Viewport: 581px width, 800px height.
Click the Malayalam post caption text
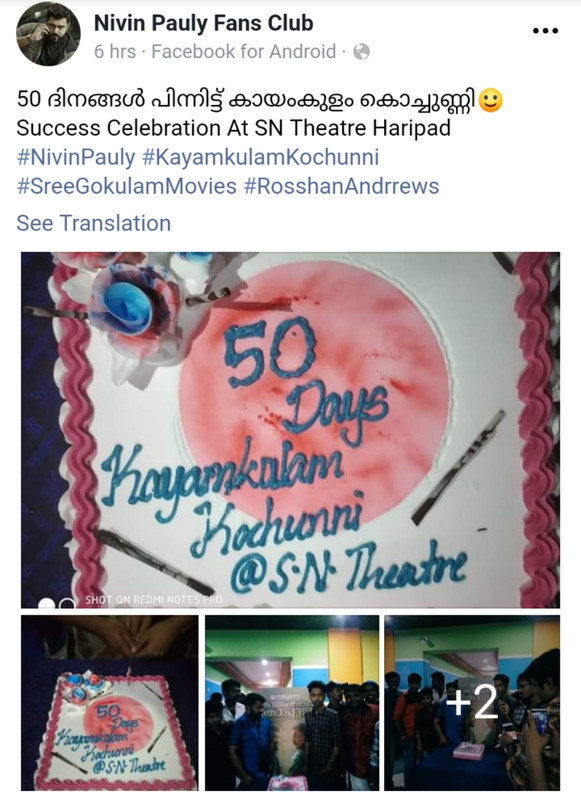[247, 100]
